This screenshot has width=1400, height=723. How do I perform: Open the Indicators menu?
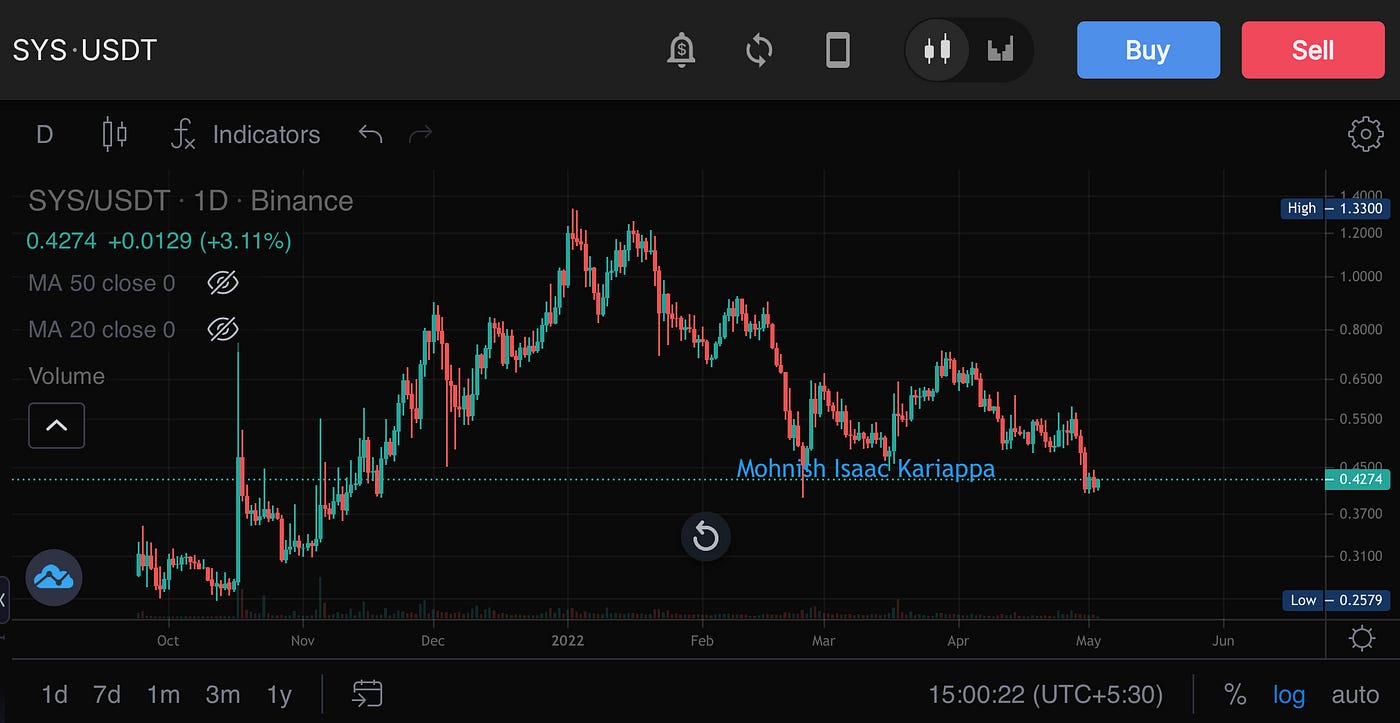(x=245, y=134)
